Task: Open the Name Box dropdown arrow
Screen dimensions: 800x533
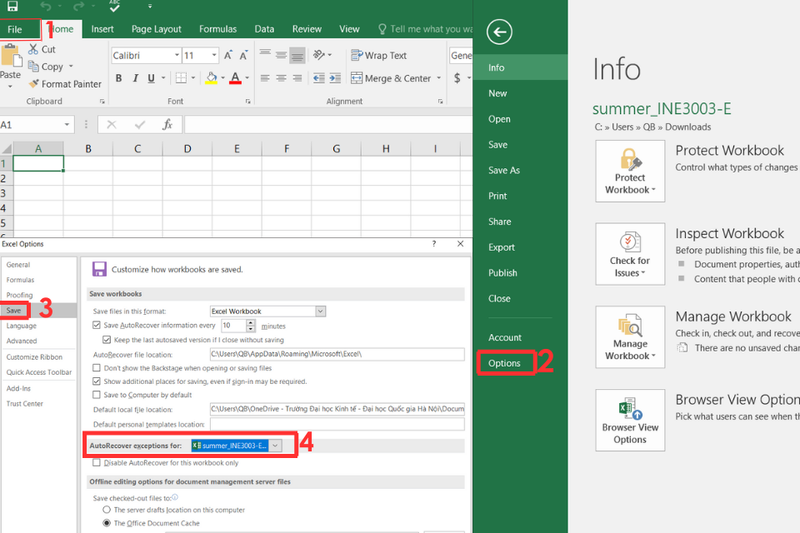Action: [x=67, y=124]
